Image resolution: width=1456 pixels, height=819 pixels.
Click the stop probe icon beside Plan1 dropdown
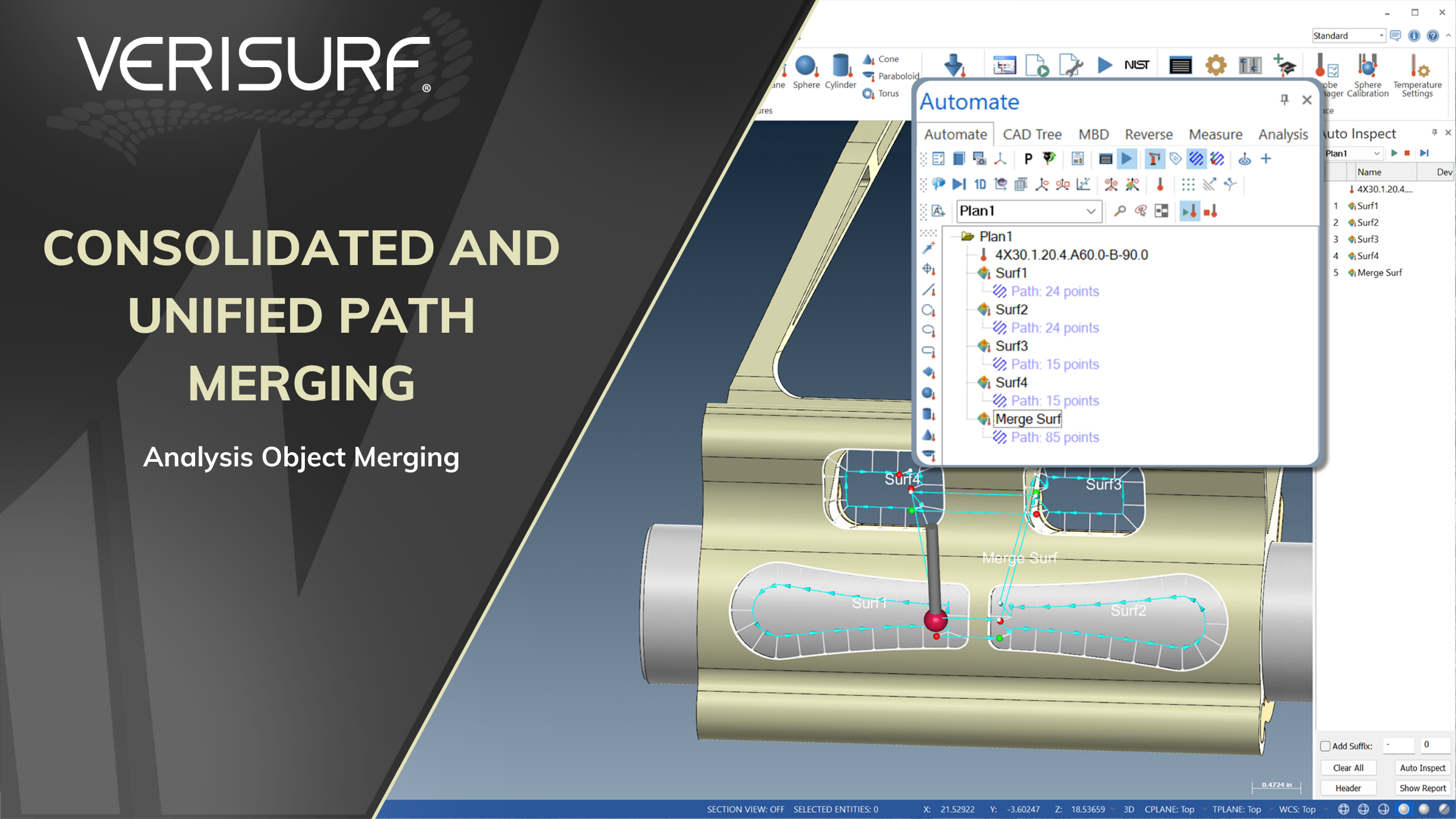pyautogui.click(x=1211, y=211)
